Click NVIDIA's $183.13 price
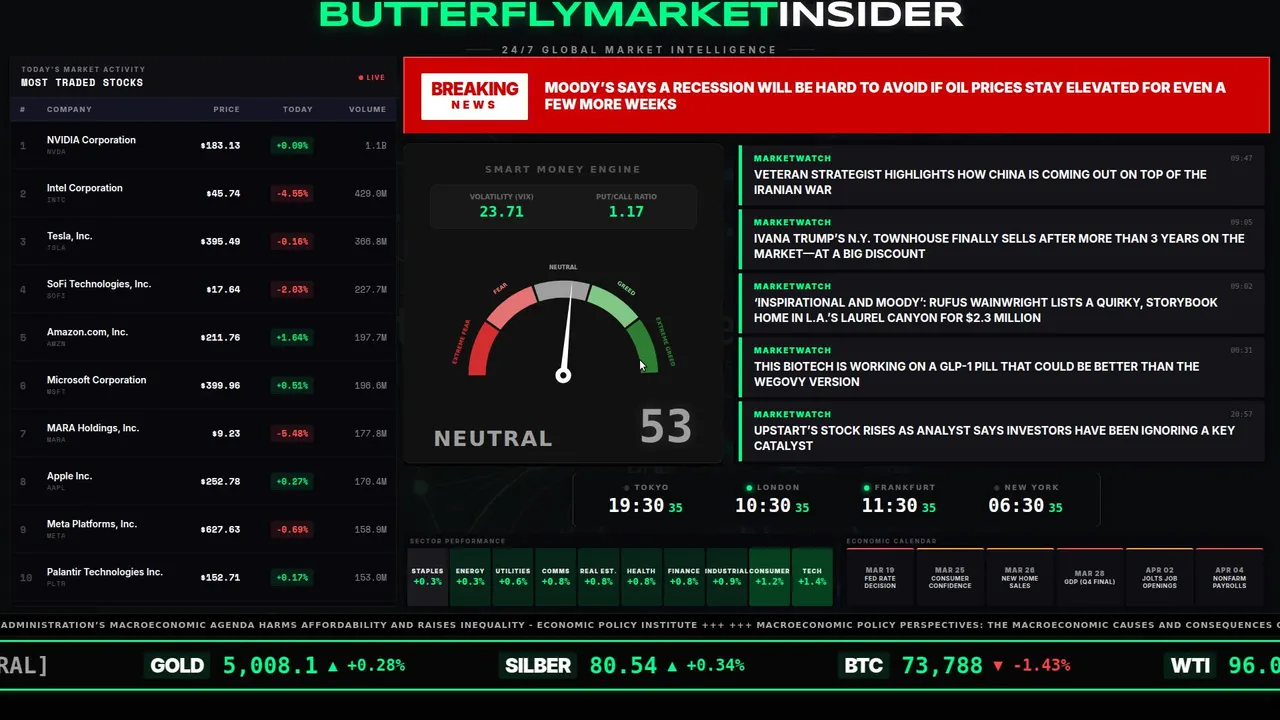The height and width of the screenshot is (720, 1280). click(220, 145)
